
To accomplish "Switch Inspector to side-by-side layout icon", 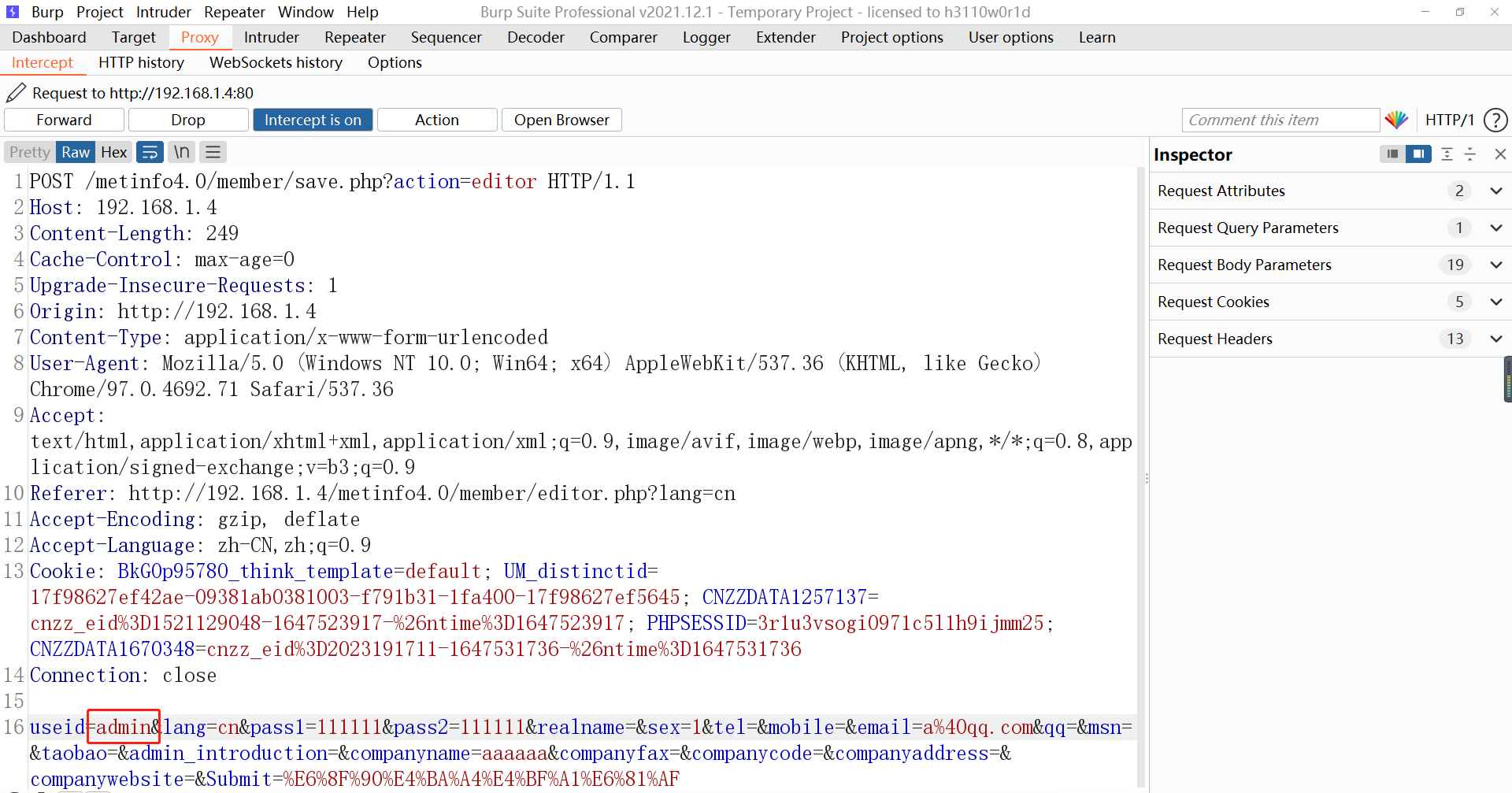I will coord(1418,154).
